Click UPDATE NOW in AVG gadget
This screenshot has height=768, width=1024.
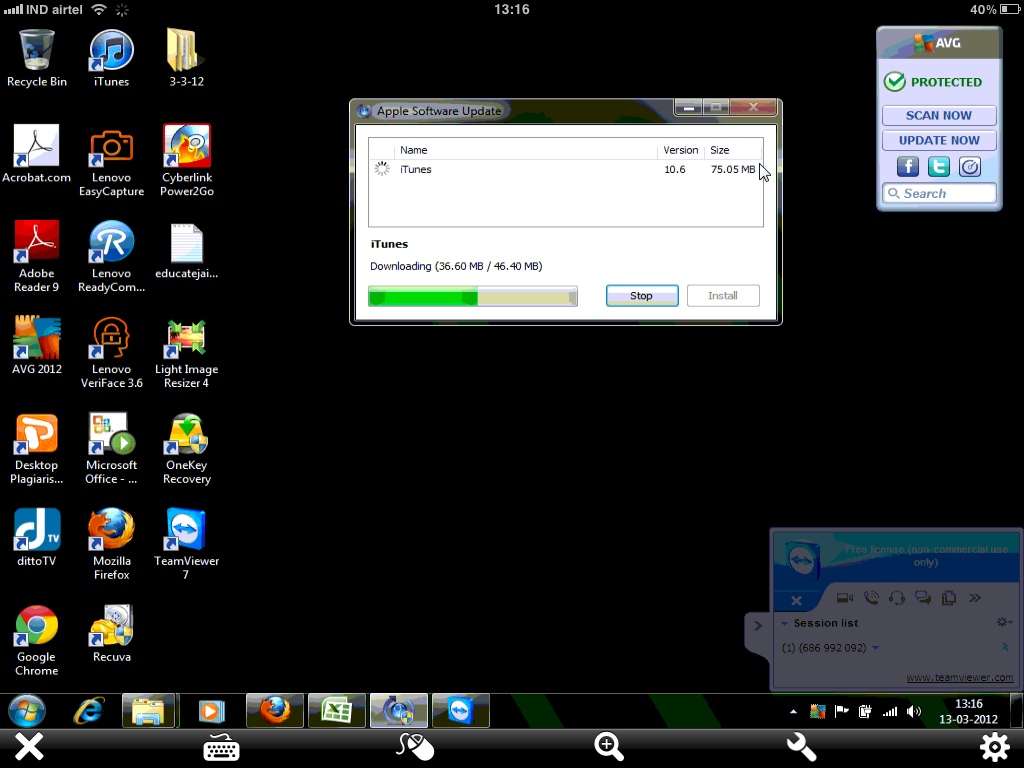click(x=938, y=140)
